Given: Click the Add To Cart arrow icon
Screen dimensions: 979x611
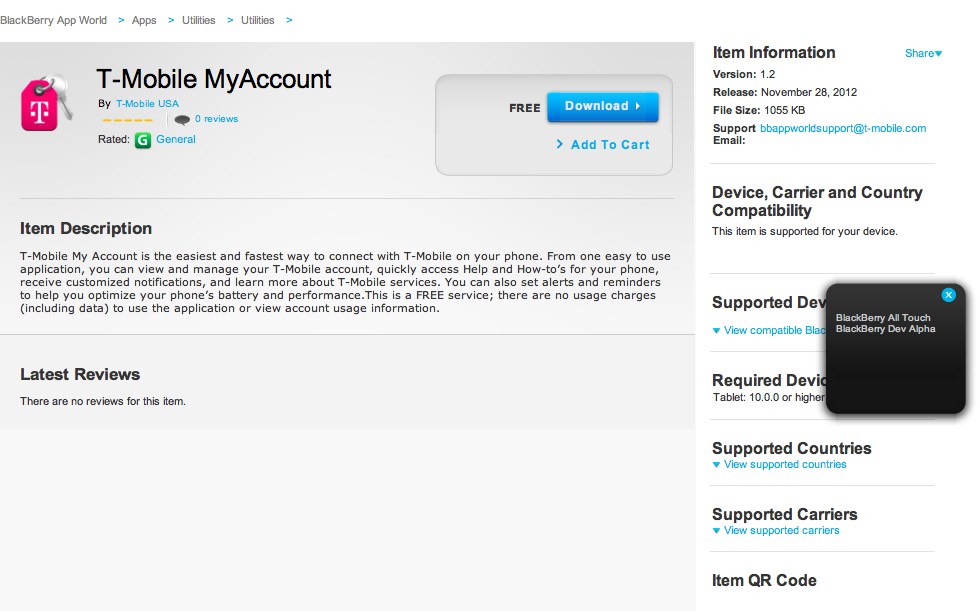Looking at the screenshot, I should (x=560, y=144).
